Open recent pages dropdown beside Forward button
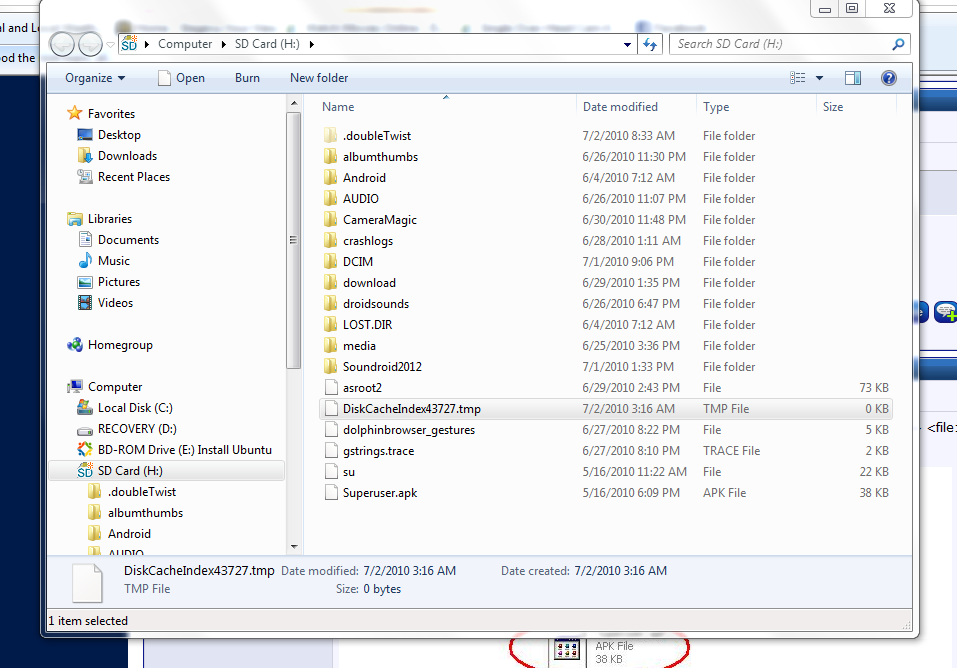Viewport: 957px width, 668px height. (x=110, y=45)
